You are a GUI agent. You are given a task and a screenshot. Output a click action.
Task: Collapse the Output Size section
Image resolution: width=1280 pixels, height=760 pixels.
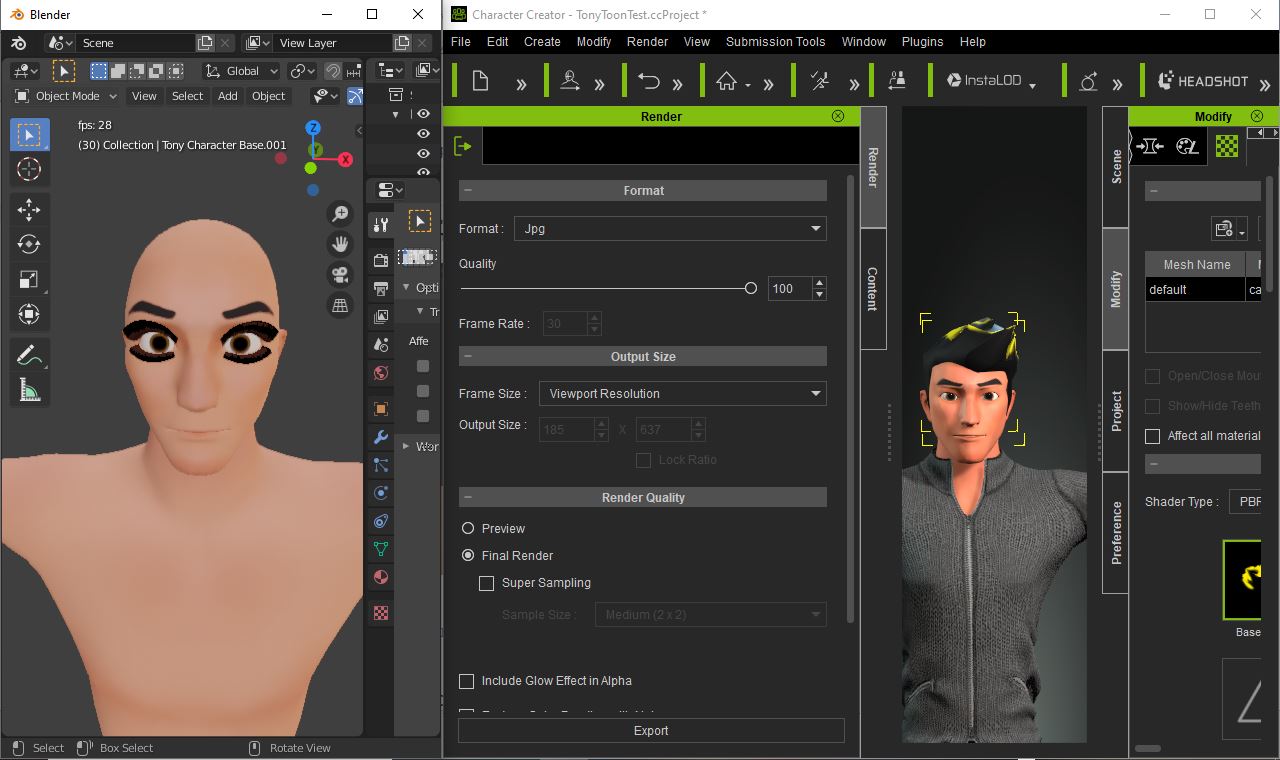click(468, 356)
